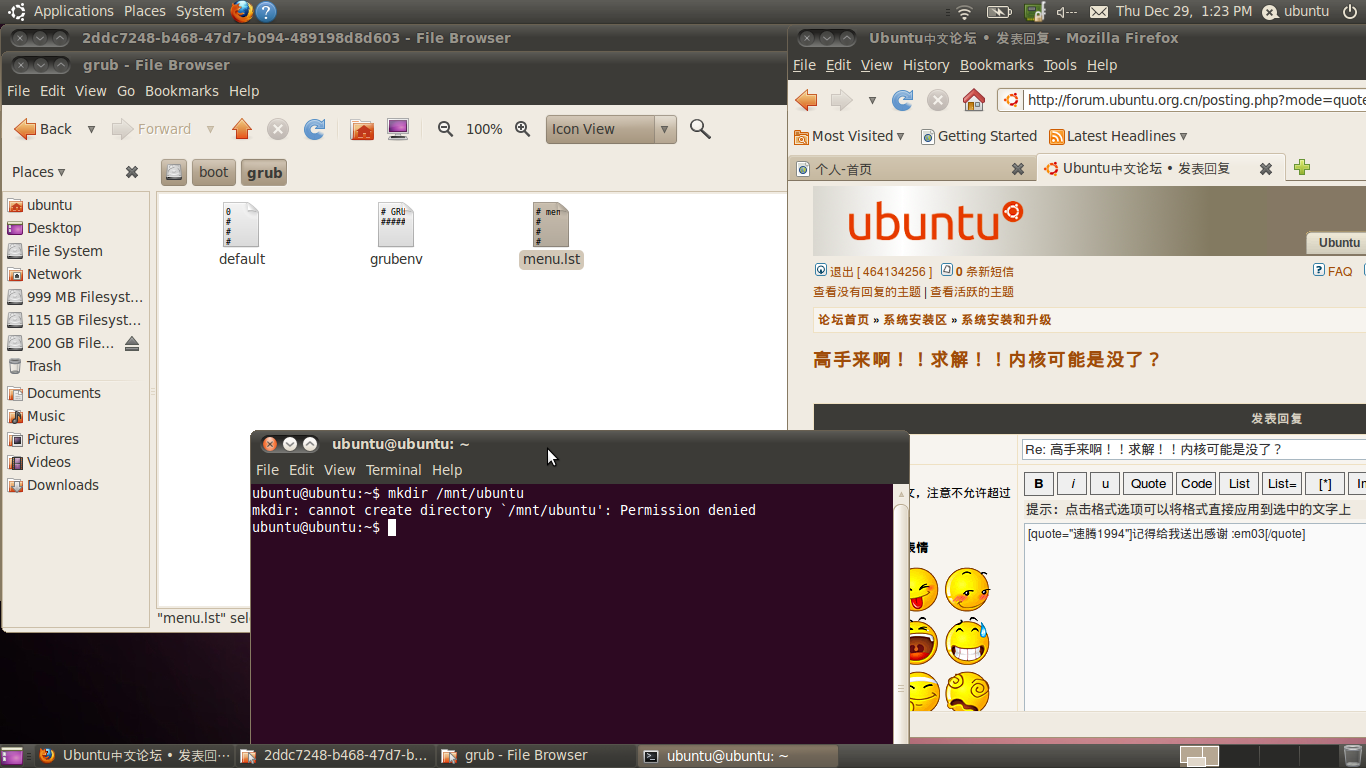Switch to the 个人-首页 Firefox tab
Screen dimensions: 1366x768
[910, 169]
